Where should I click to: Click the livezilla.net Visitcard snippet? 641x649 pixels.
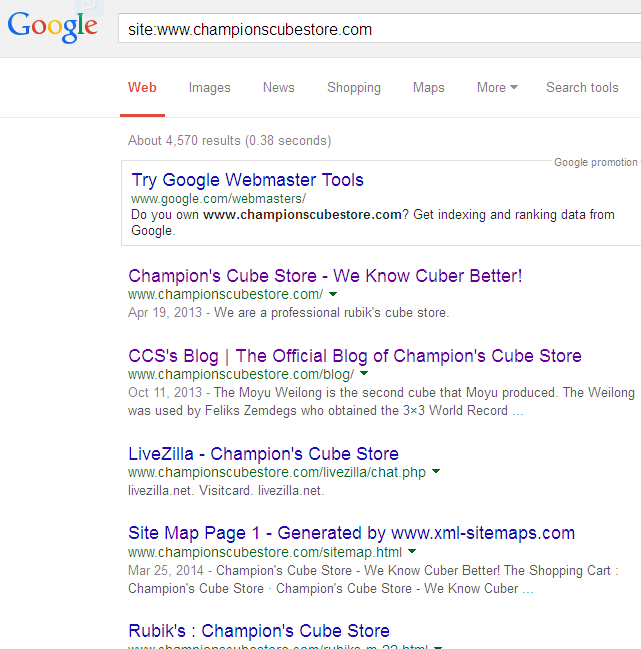(x=226, y=490)
